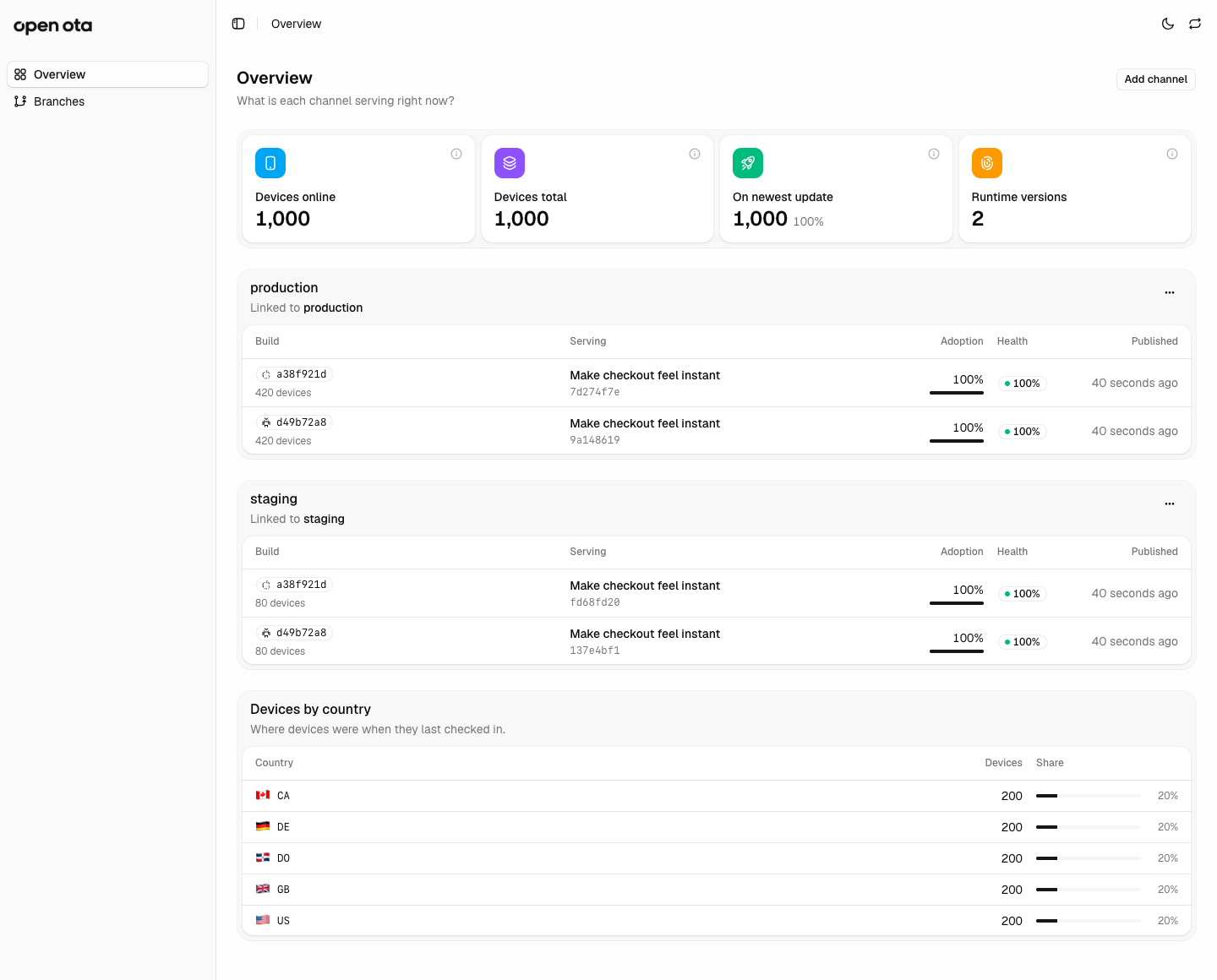This screenshot has width=1217, height=980.
Task: Switch to dark mode moon icon
Action: coord(1168,24)
